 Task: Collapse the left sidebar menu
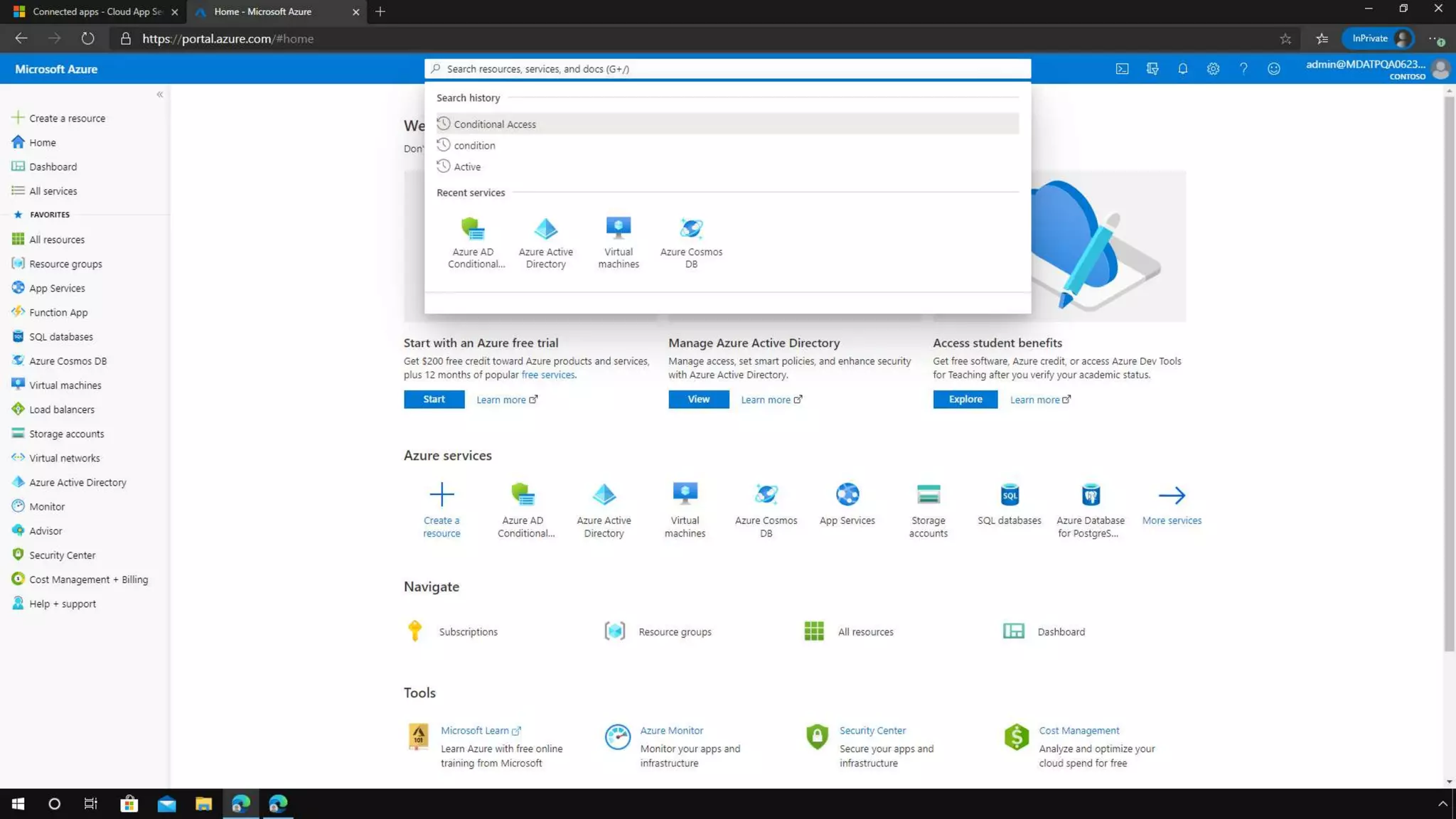click(x=159, y=95)
